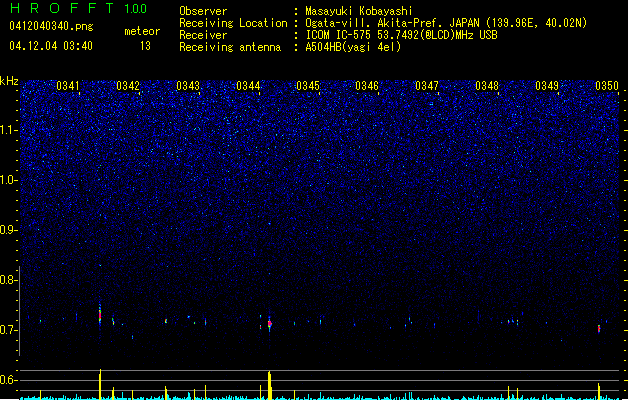Screen dimensions: 629x400
Task: Click the 0350 time marker
Action: click(x=607, y=86)
